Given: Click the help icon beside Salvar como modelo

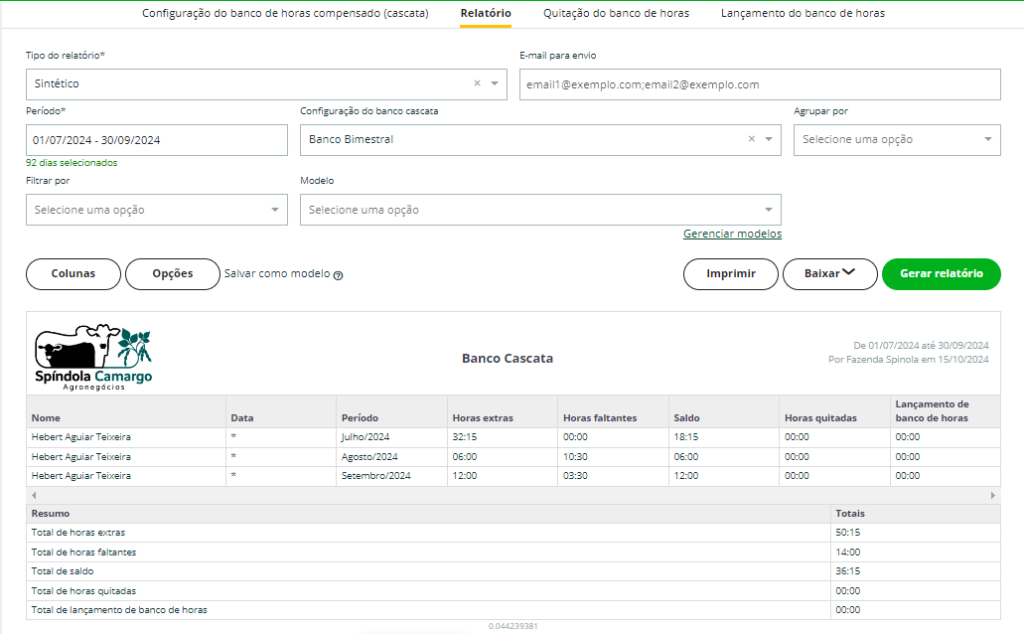Looking at the screenshot, I should pyautogui.click(x=338, y=276).
